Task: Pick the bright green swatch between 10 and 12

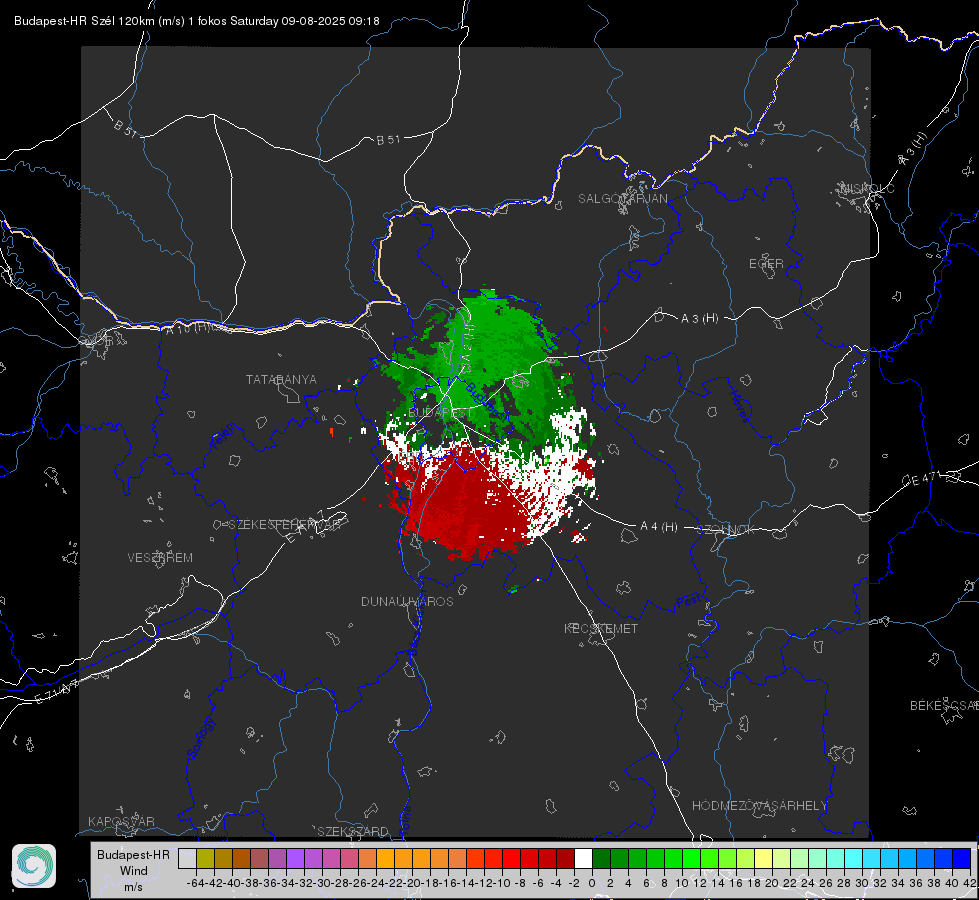Action: 691,858
